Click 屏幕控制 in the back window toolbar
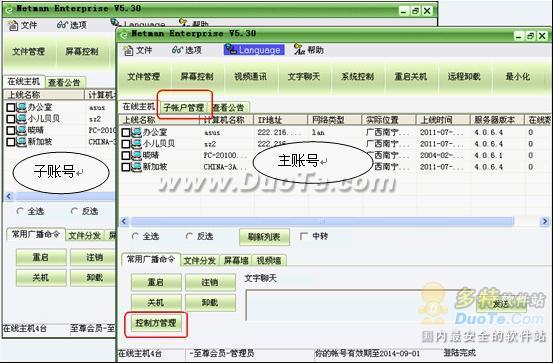Screen dimensions: 553x363 pyautogui.click(x=82, y=52)
